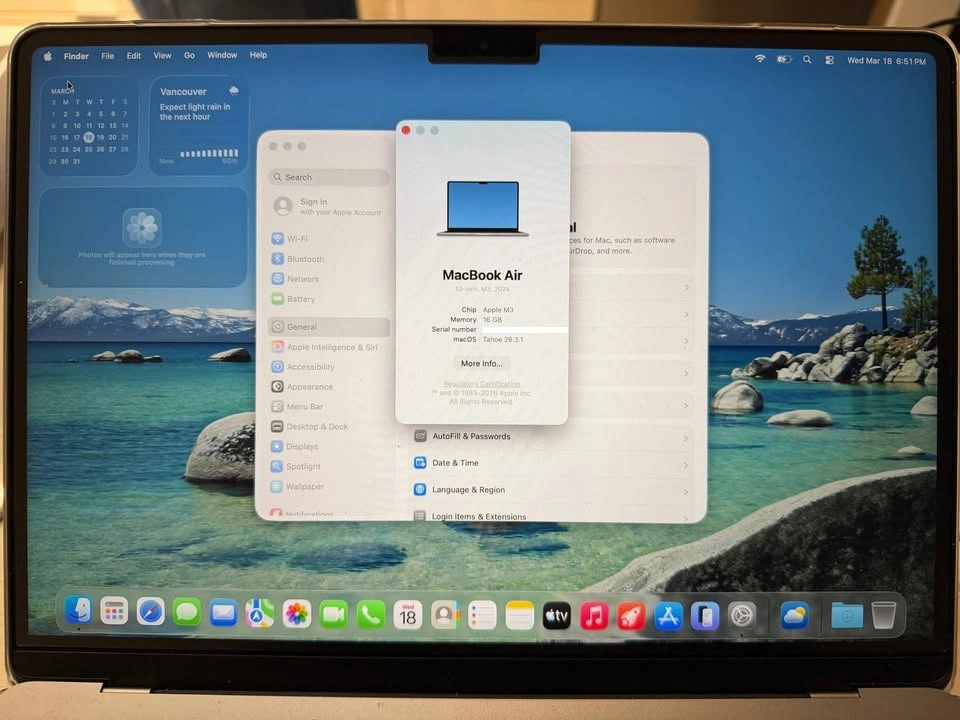The height and width of the screenshot is (720, 960).
Task: Open Contacts from the Dock
Action: tap(445, 615)
